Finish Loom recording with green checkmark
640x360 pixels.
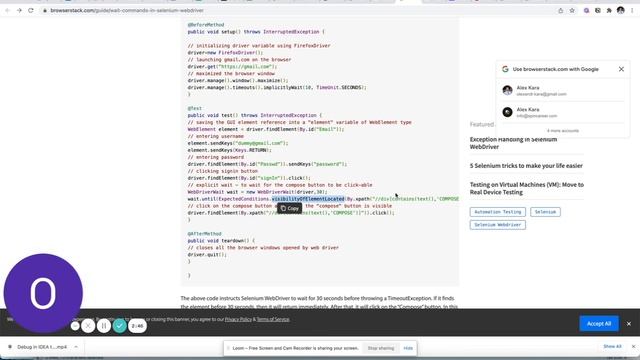(x=120, y=326)
